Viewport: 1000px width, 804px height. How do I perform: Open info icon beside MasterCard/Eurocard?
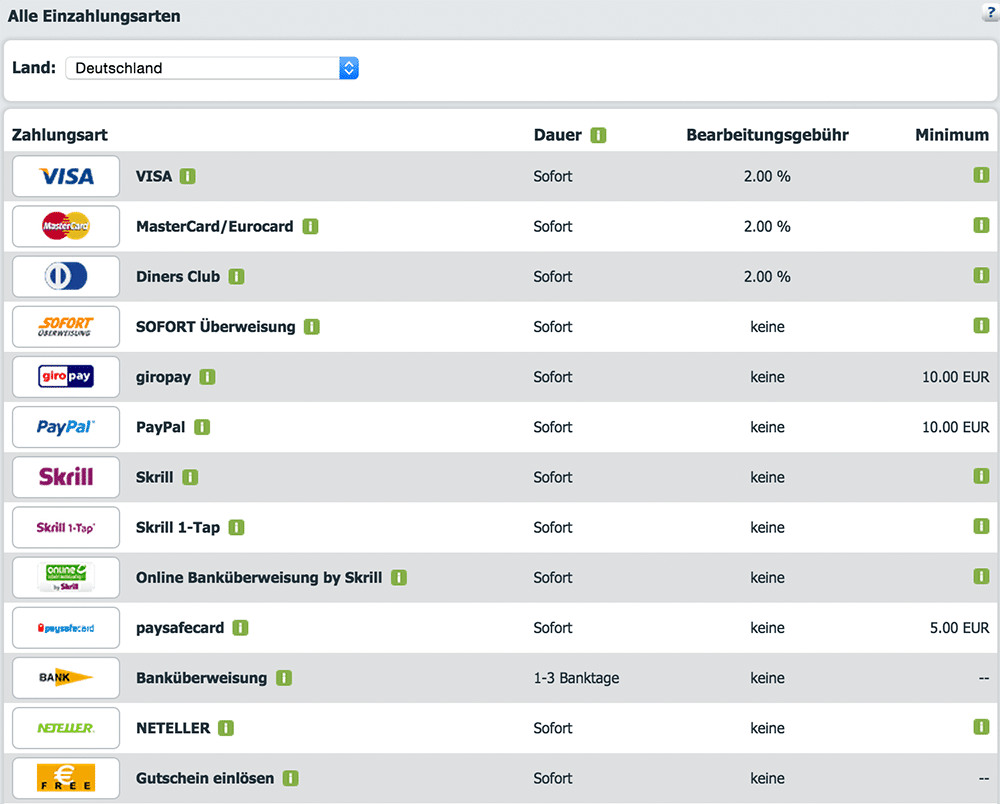310,226
